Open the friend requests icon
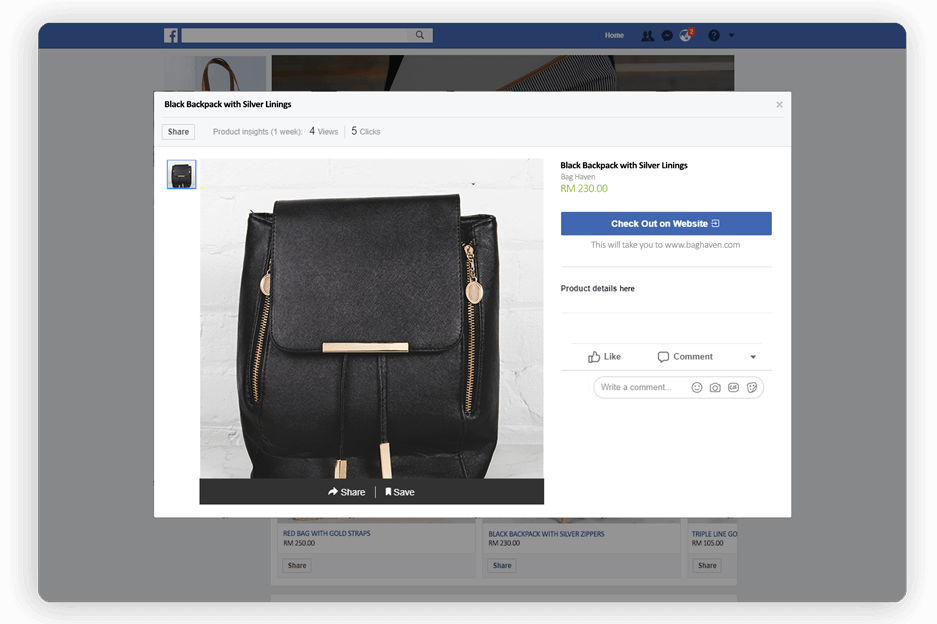Viewport: 937px width, 624px height. [647, 36]
